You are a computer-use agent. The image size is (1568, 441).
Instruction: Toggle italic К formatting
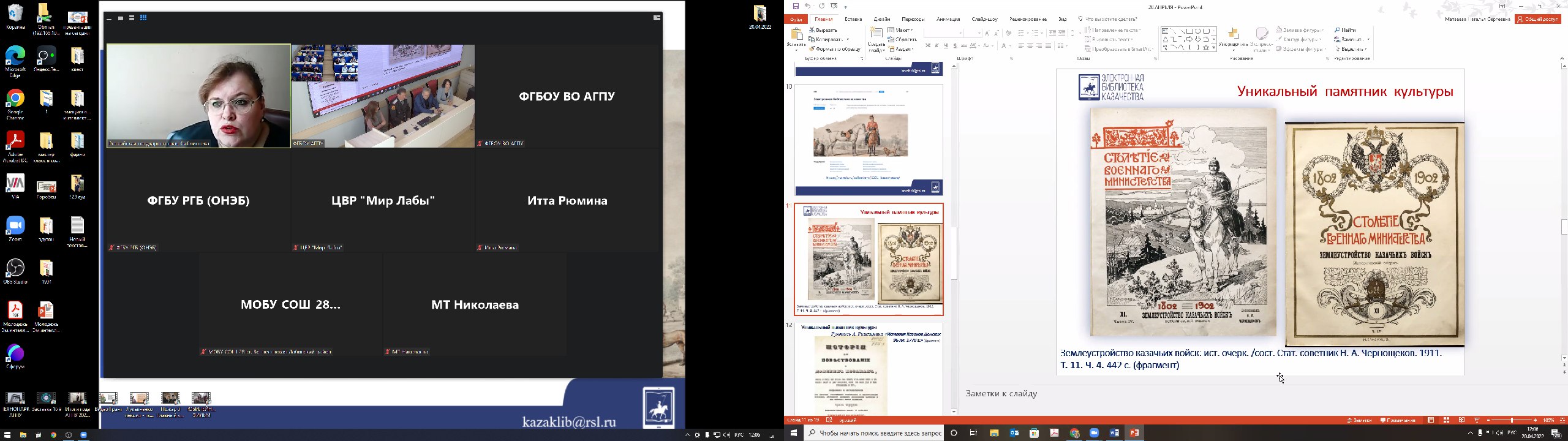pyautogui.click(x=937, y=46)
